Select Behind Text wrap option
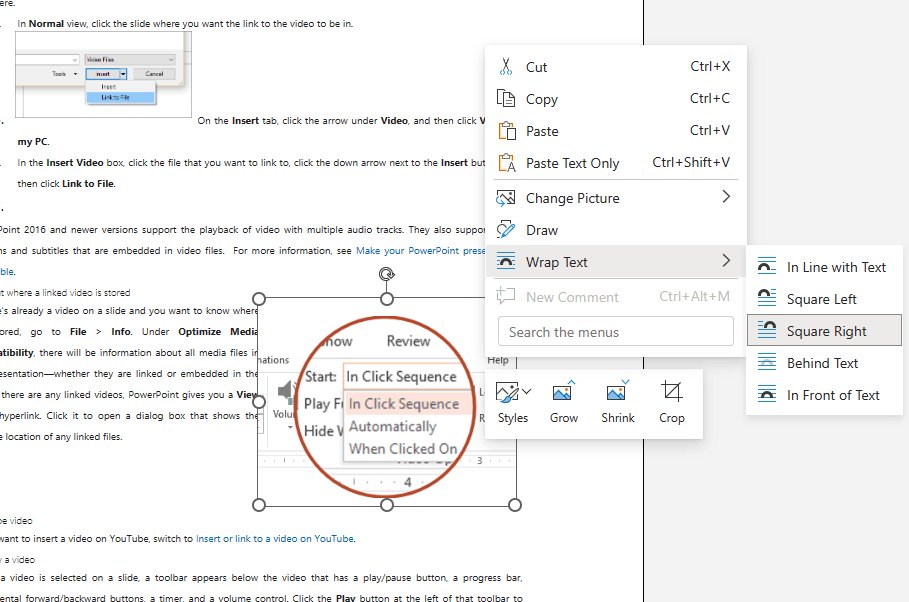Screen dimensions: 909x602 (824, 362)
